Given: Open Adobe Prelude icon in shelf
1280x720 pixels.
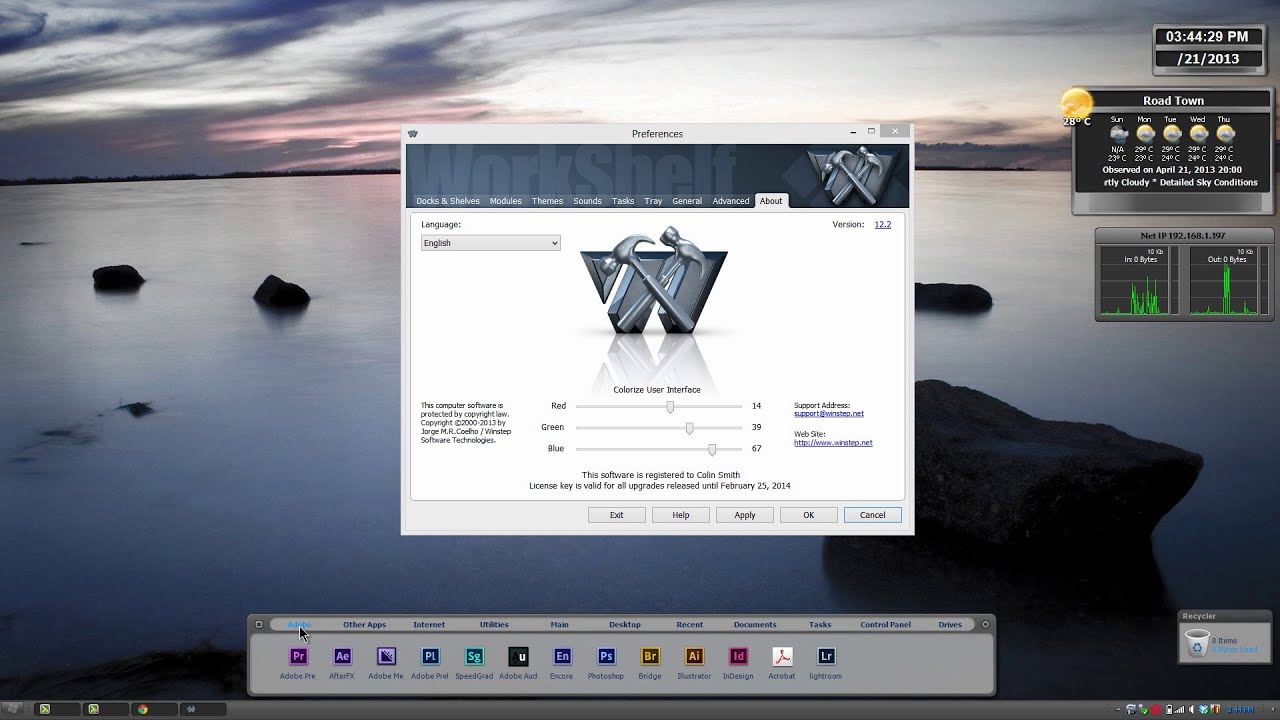Looking at the screenshot, I should [x=430, y=657].
